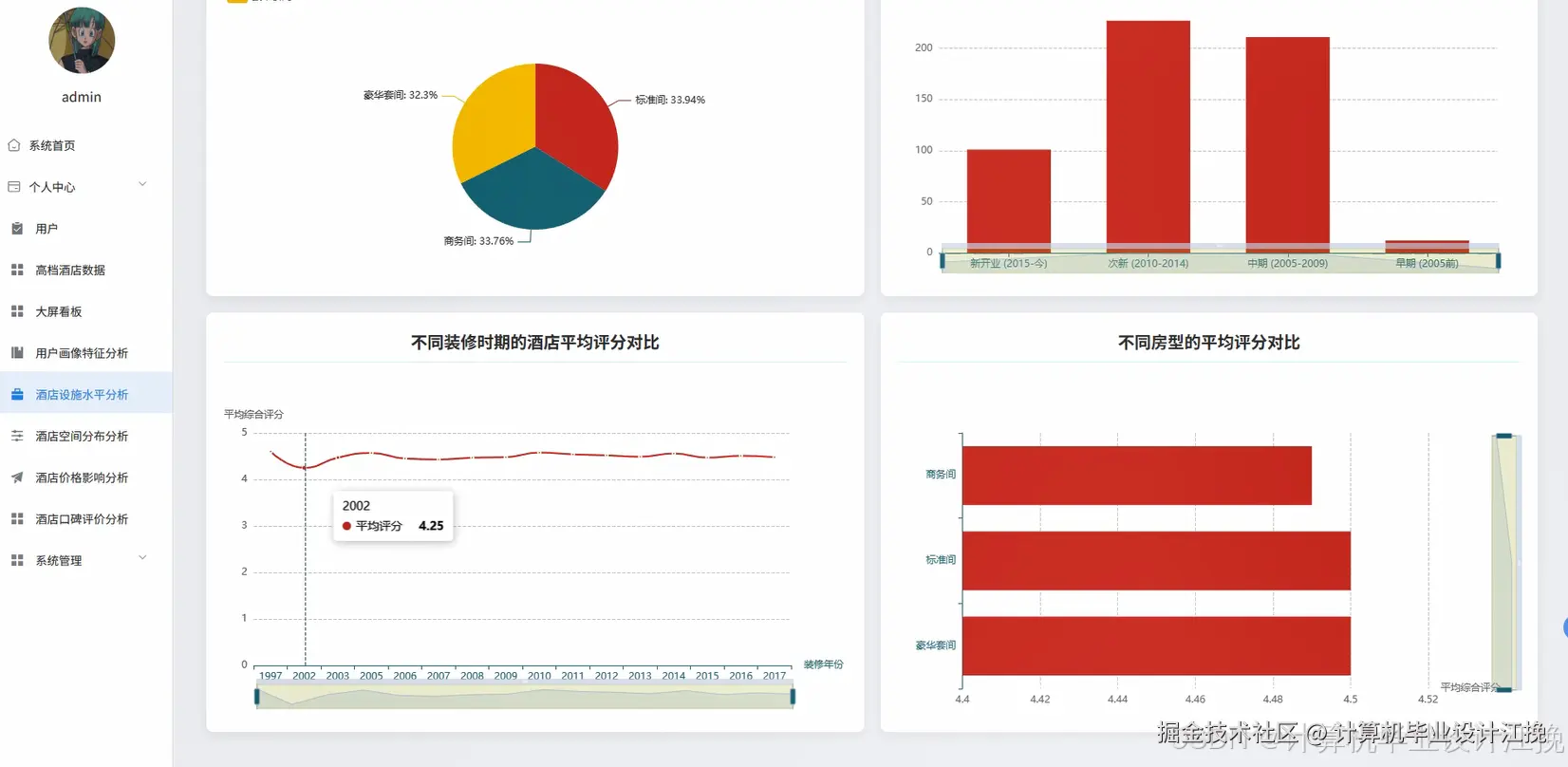Select the 酒店设施水平分析 menu item
This screenshot has height=767, width=1568.
[85, 394]
